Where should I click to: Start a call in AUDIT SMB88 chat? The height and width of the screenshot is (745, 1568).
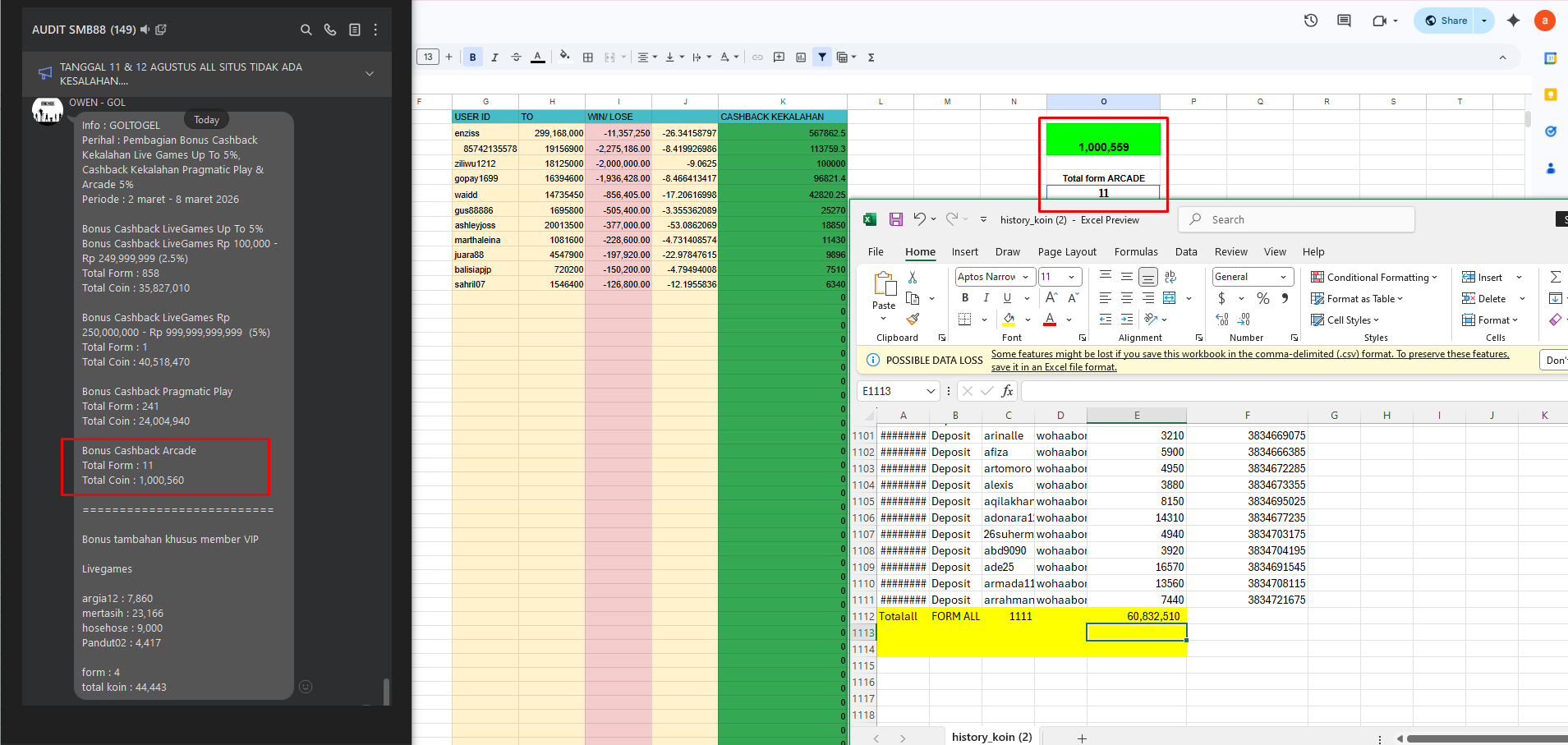coord(330,30)
